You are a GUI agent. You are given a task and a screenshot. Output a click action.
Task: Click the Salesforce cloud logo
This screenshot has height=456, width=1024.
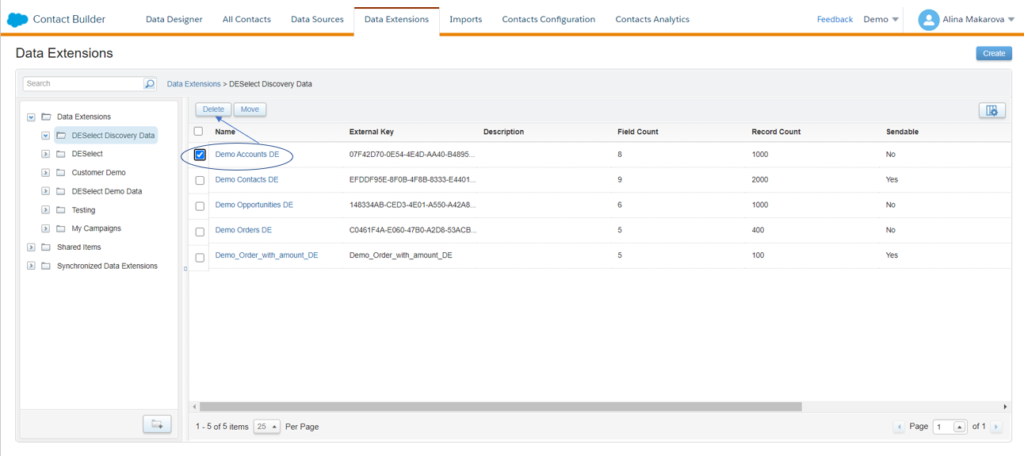click(x=20, y=19)
